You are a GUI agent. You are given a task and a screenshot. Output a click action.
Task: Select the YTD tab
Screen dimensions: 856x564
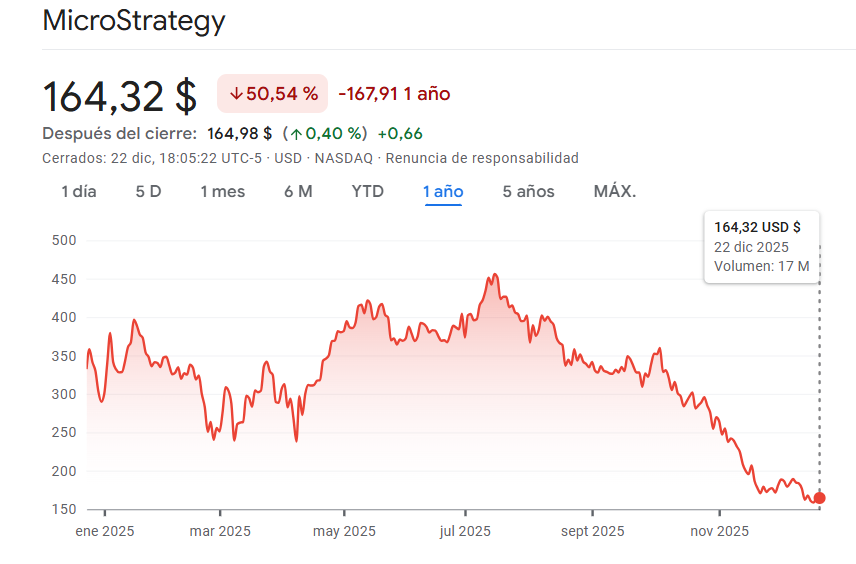pos(367,191)
